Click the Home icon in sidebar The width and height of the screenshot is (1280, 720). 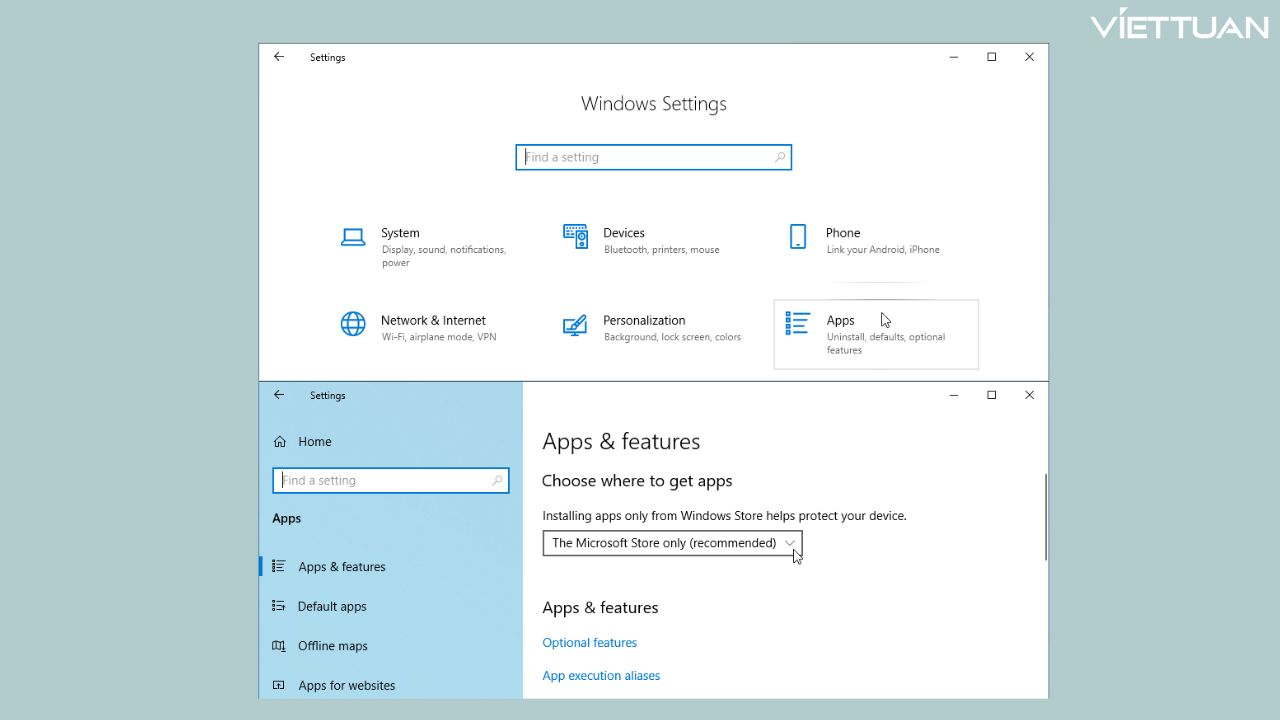point(280,442)
